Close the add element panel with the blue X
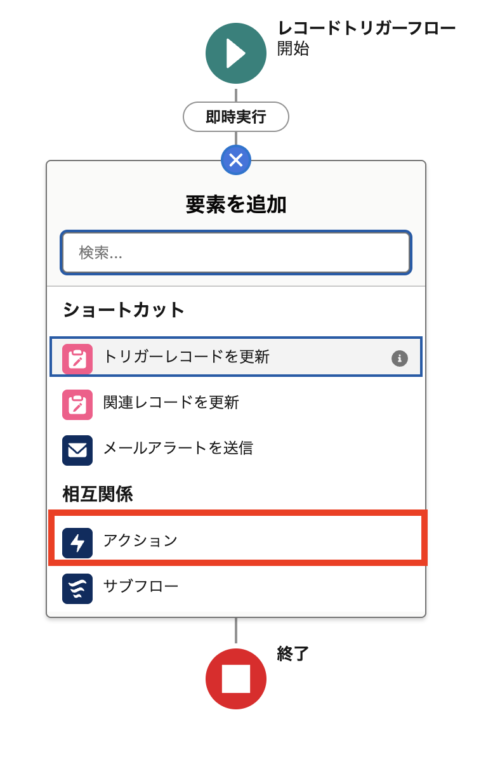The image size is (500, 769). [236, 160]
